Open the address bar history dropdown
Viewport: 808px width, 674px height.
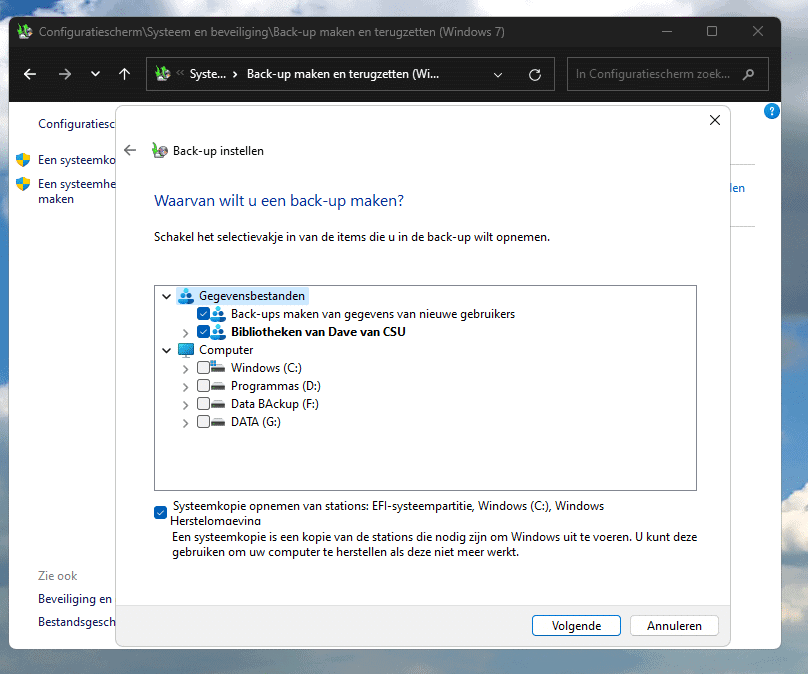(x=498, y=74)
